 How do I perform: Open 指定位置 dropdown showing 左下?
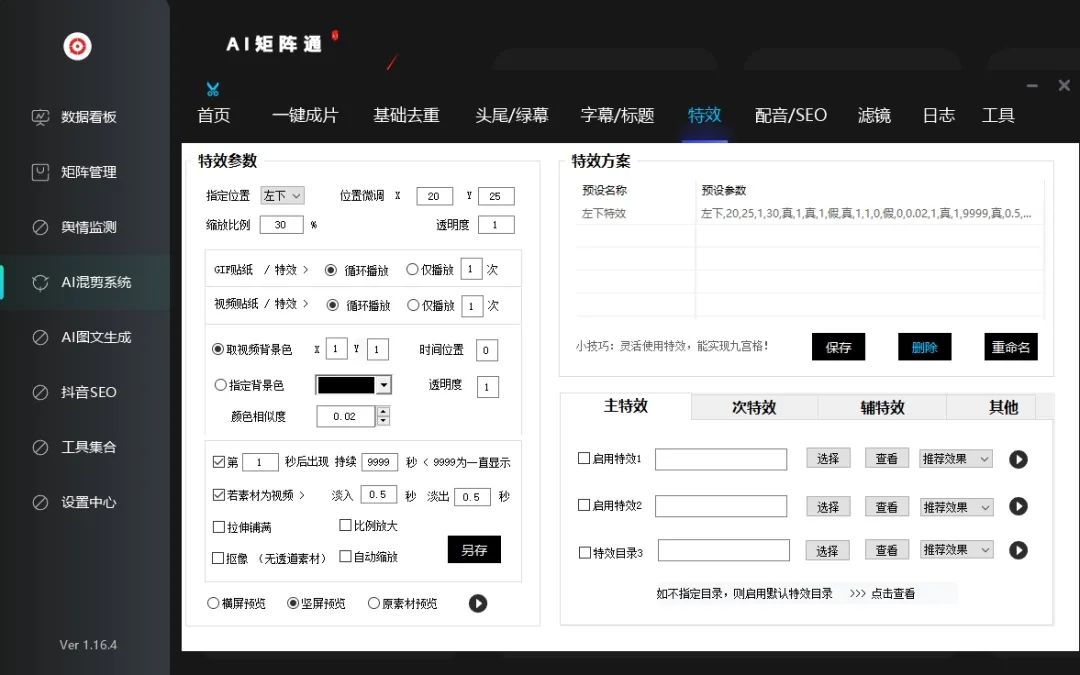click(x=282, y=196)
